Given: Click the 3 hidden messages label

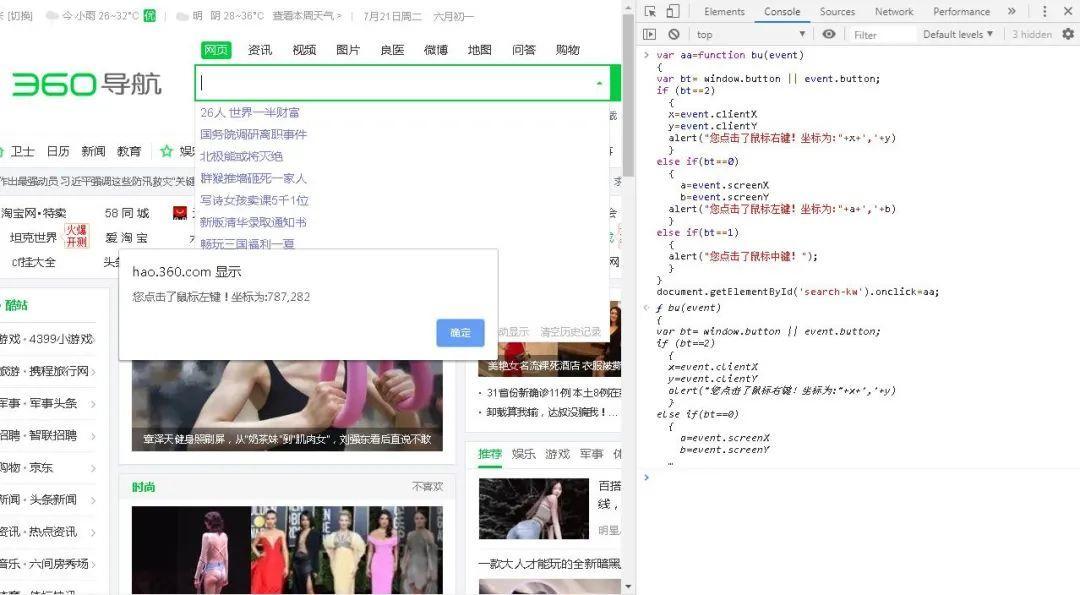Looking at the screenshot, I should click(x=1031, y=34).
